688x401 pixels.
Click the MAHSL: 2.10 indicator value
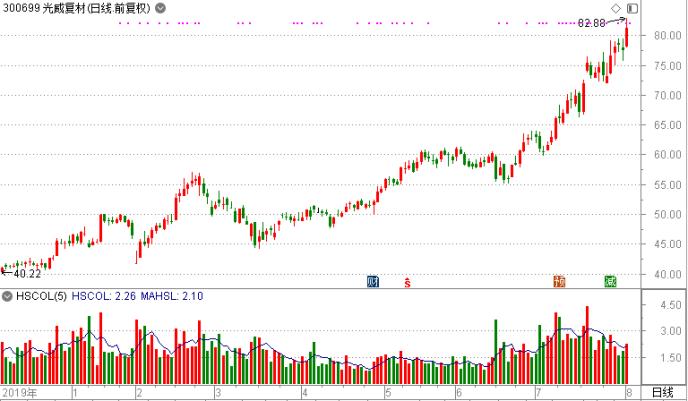click(175, 296)
